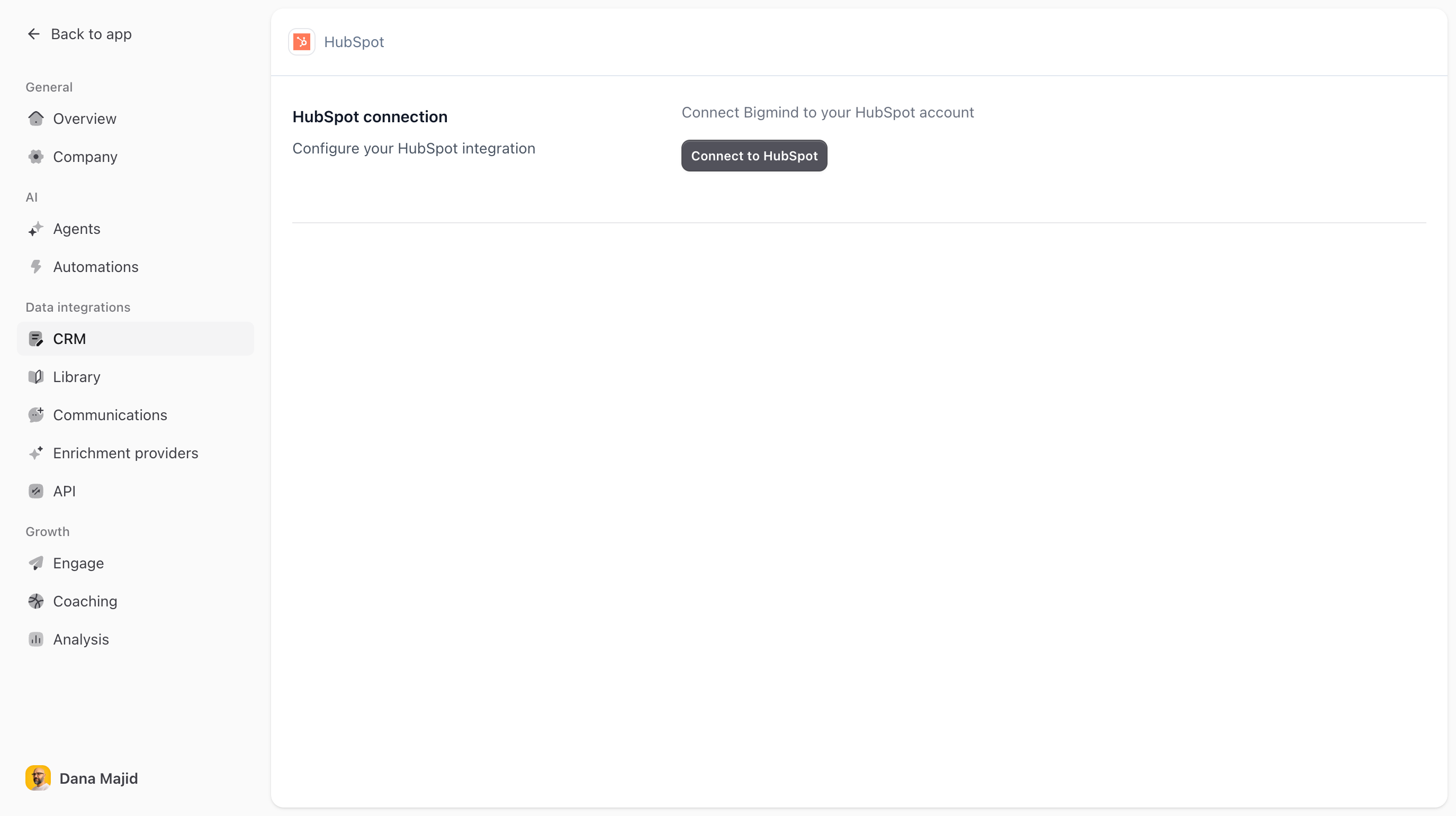Open the Overview settings page
The image size is (1456, 816).
coord(136,119)
